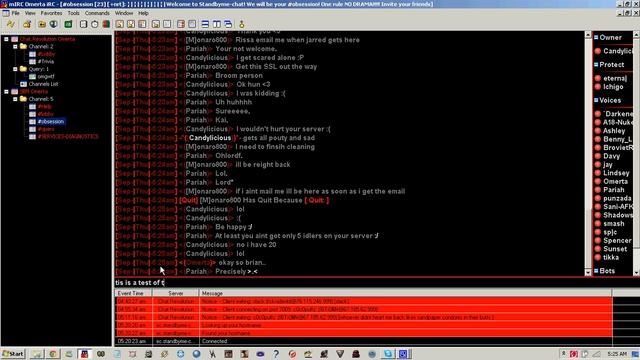Collapse the second Omerta server node
Image resolution: width=640 pixels, height=360 pixels.
[6, 91]
